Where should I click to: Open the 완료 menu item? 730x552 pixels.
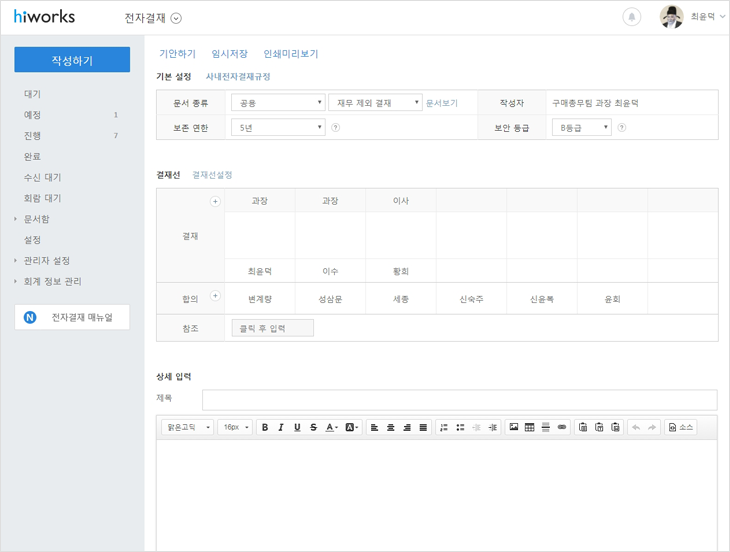[32, 157]
